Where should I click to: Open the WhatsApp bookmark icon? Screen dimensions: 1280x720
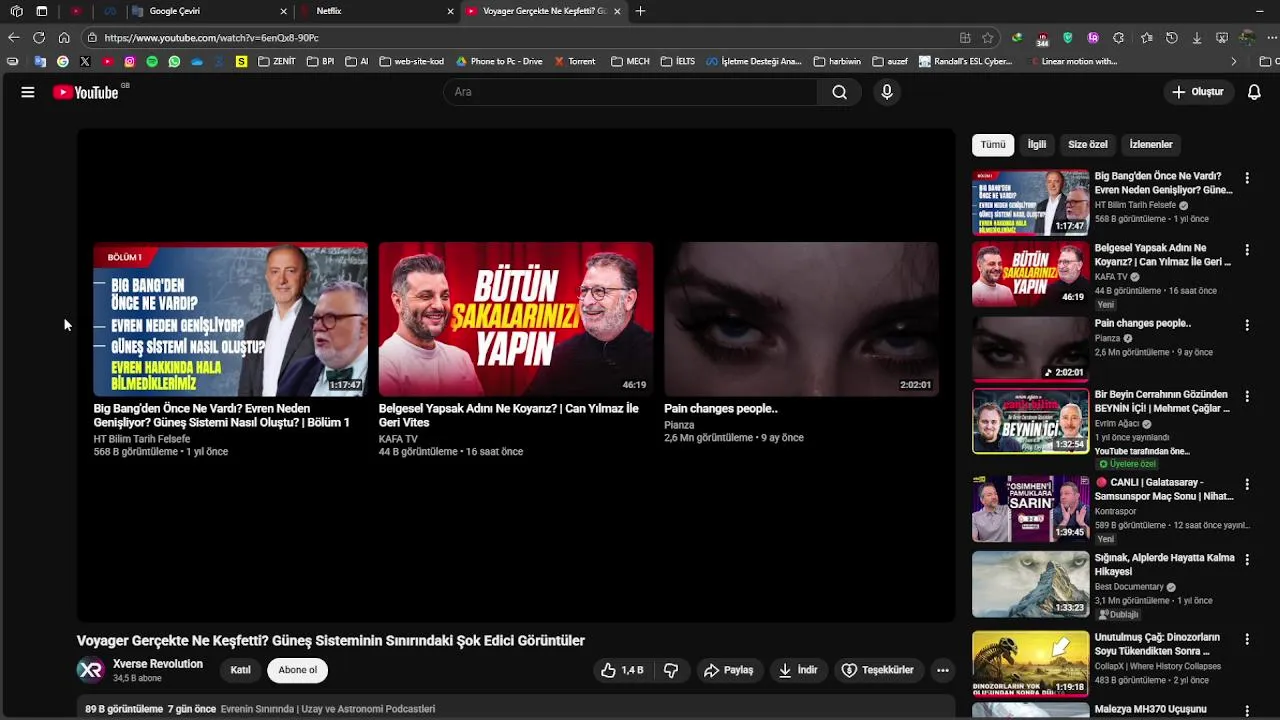point(174,61)
